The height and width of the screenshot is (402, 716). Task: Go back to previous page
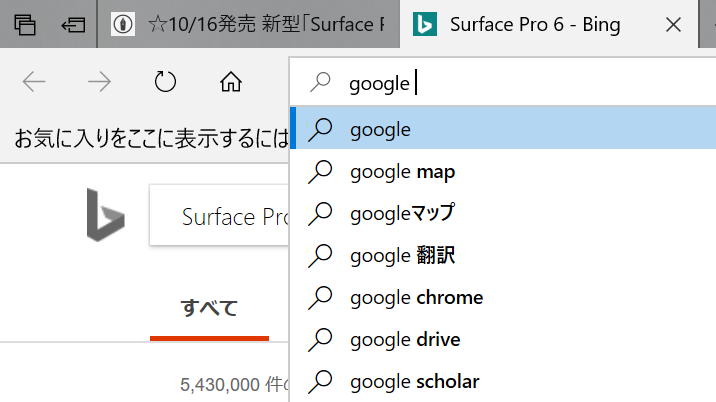[34, 82]
